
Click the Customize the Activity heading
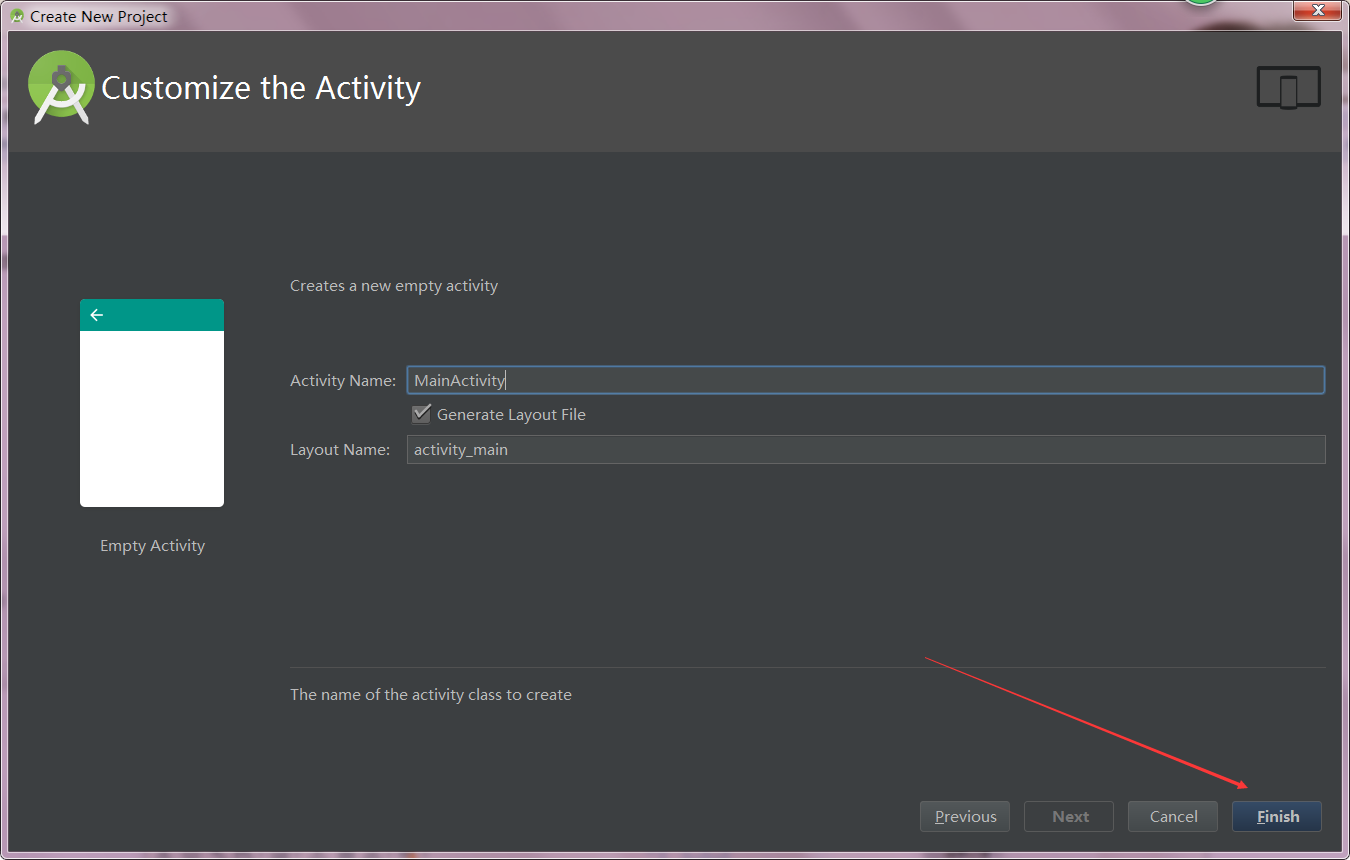[261, 88]
